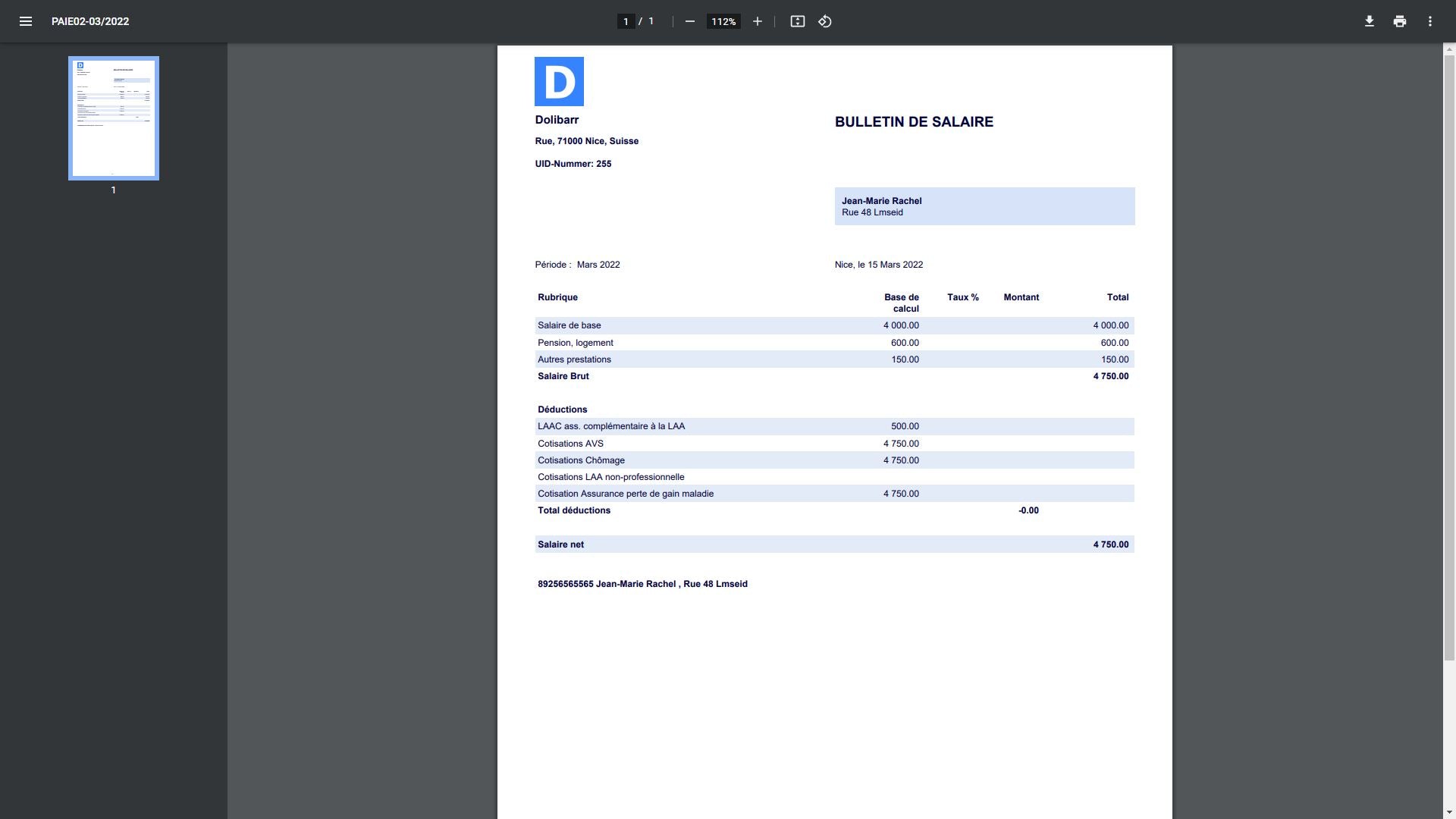Click the blue Dolibarr D logo

point(559,81)
